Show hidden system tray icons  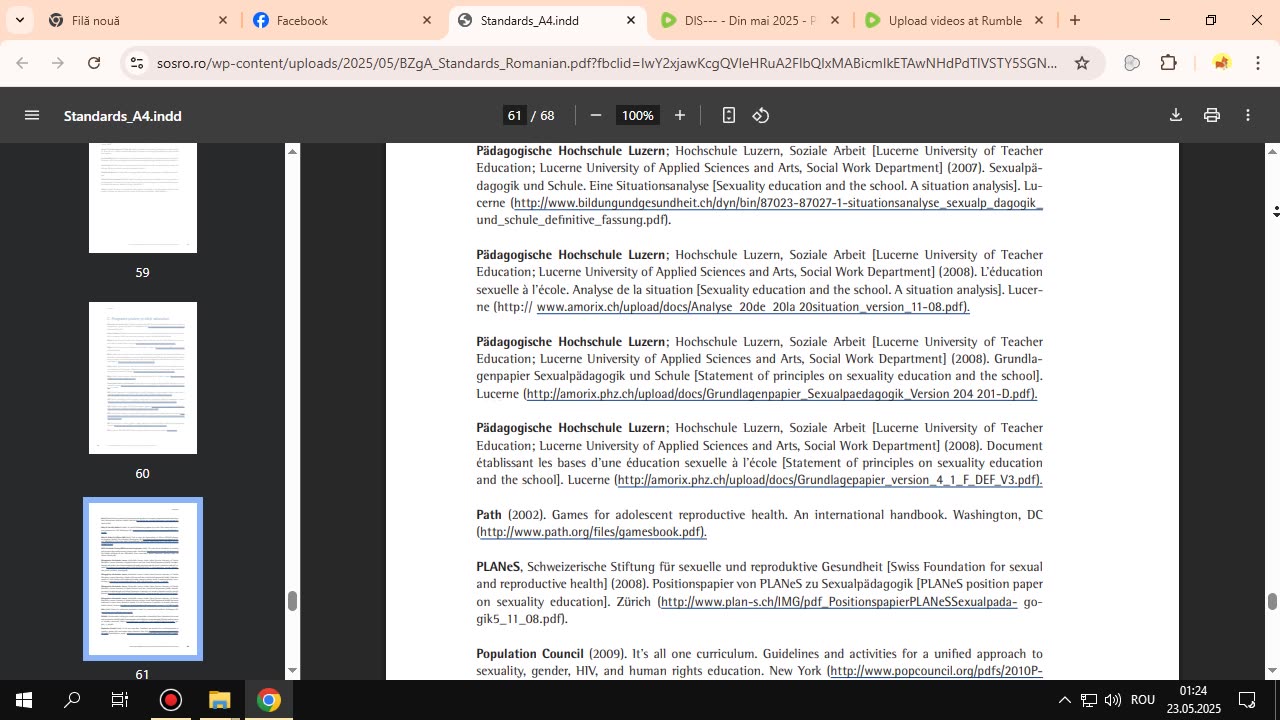1064,700
